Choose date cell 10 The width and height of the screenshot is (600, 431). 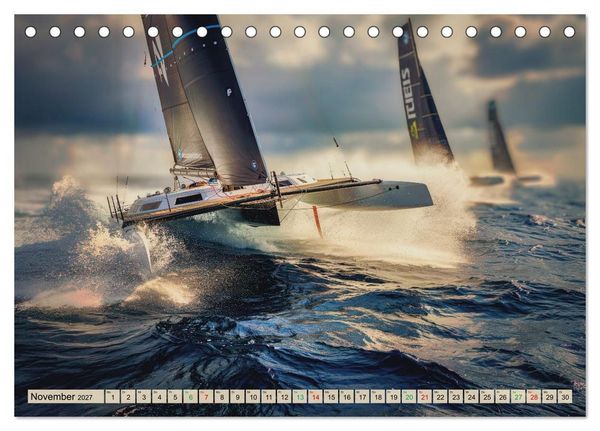click(x=253, y=397)
